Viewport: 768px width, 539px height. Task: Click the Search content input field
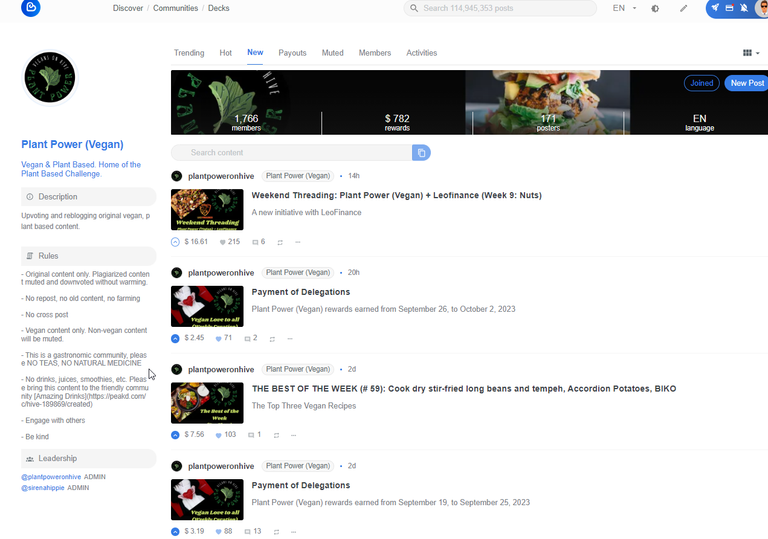tap(291, 153)
